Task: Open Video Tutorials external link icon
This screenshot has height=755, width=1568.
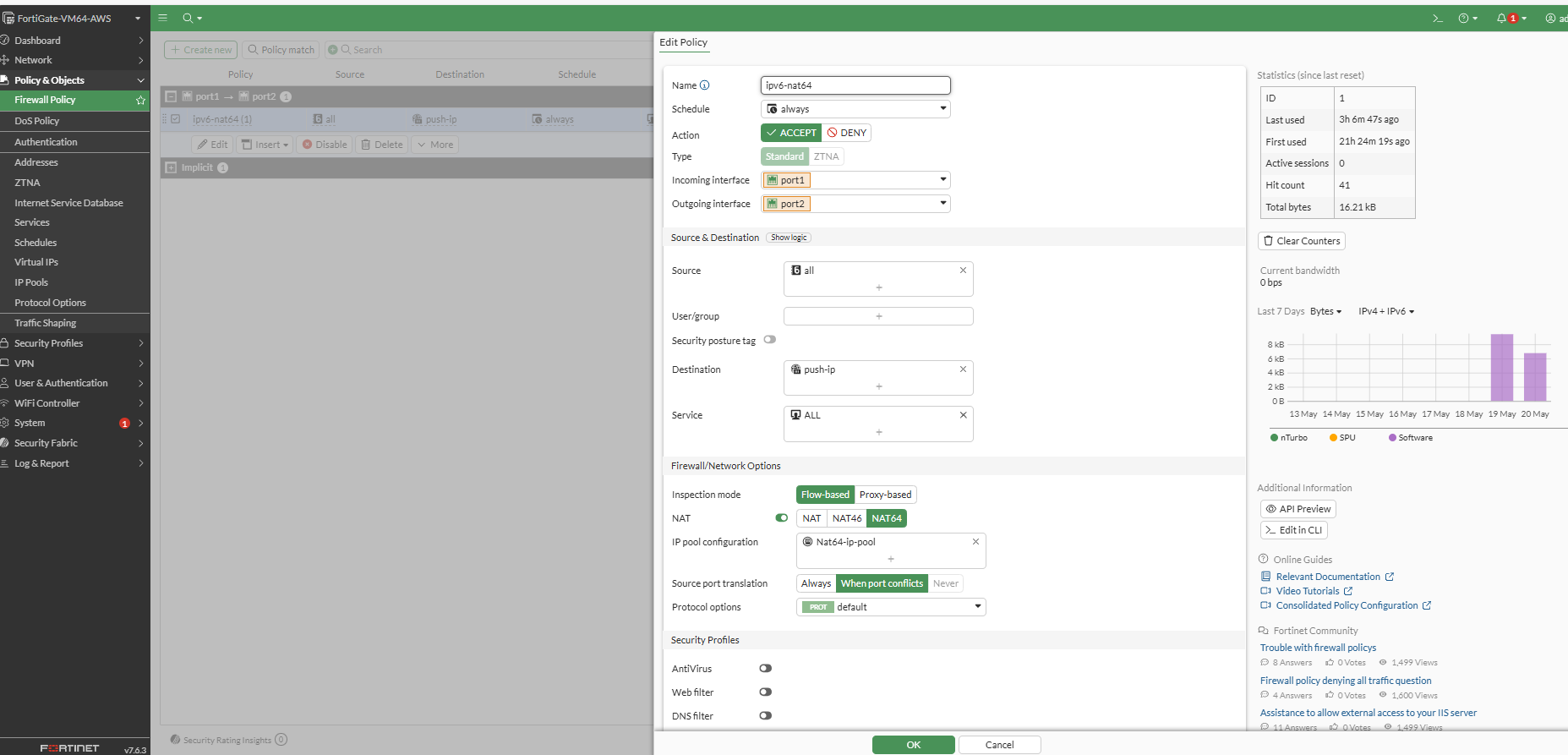Action: tap(1348, 591)
